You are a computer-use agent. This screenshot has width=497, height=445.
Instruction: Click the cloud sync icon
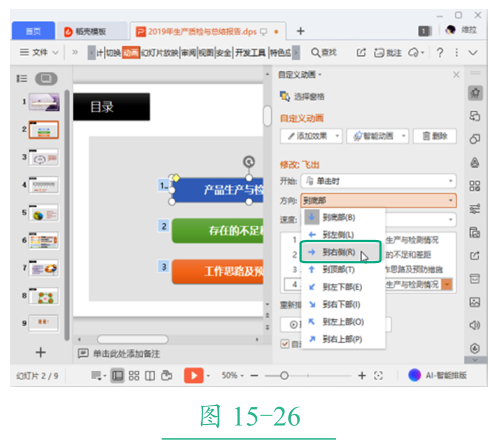tap(414, 53)
